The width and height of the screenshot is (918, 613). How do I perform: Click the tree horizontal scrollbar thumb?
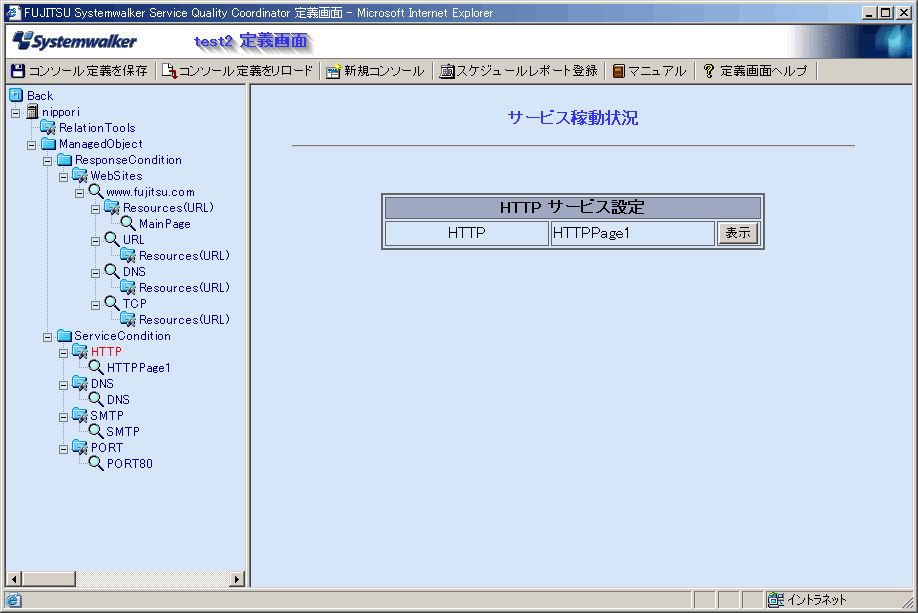point(49,579)
